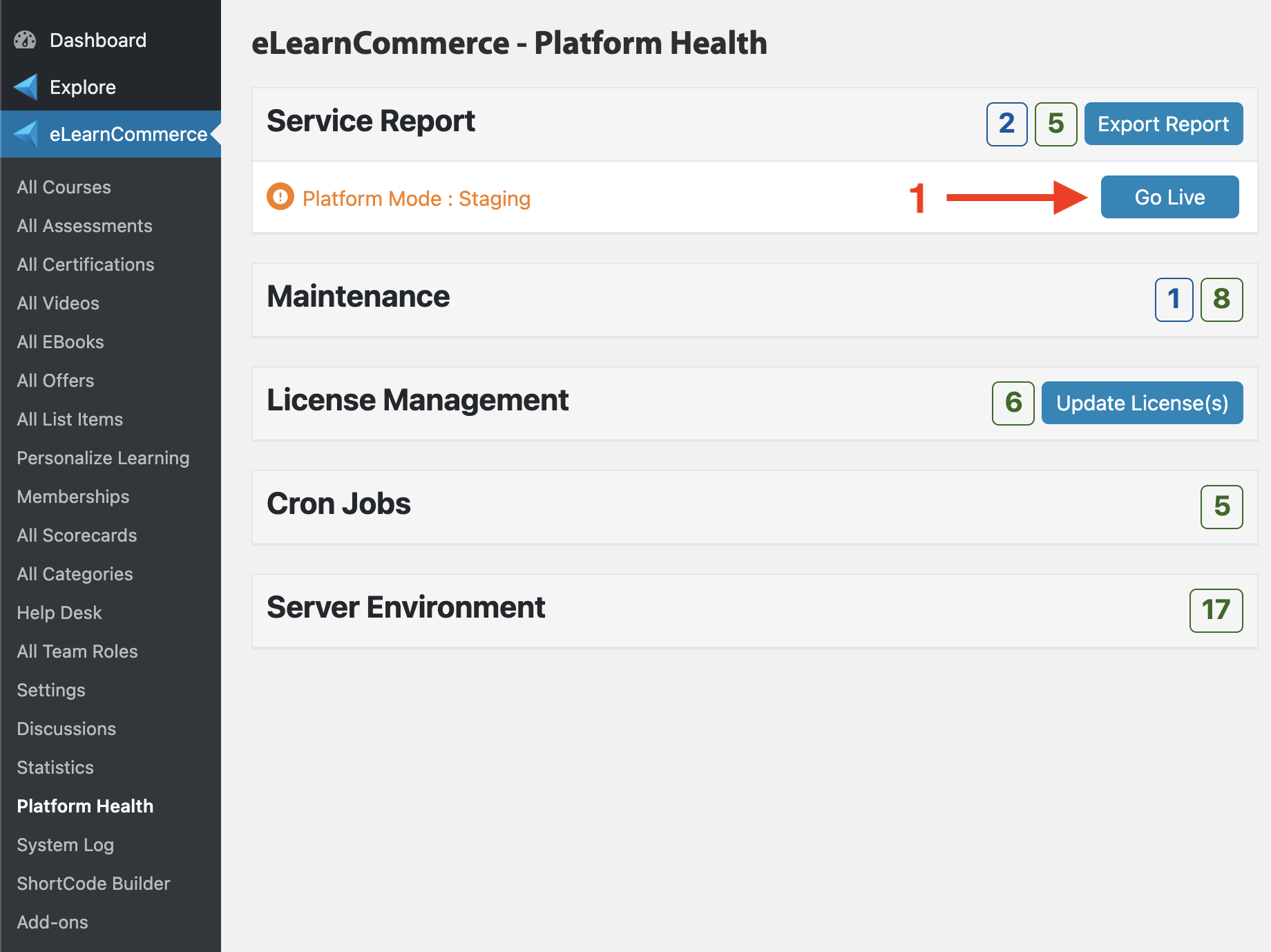This screenshot has height=952, width=1271.
Task: Click the eLearnCommerce paper-plane icon
Action: point(26,134)
